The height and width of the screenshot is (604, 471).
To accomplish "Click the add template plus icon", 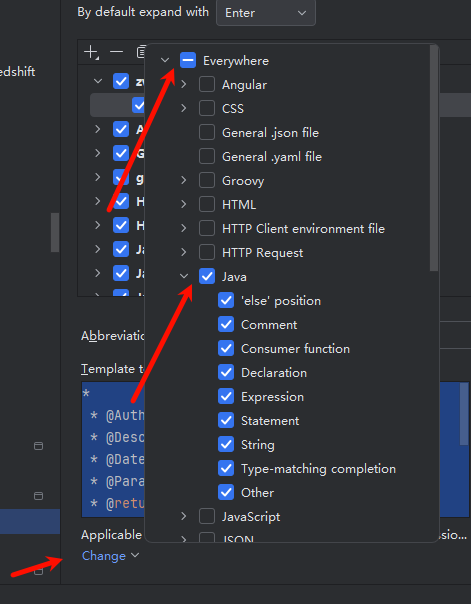I will click(92, 52).
